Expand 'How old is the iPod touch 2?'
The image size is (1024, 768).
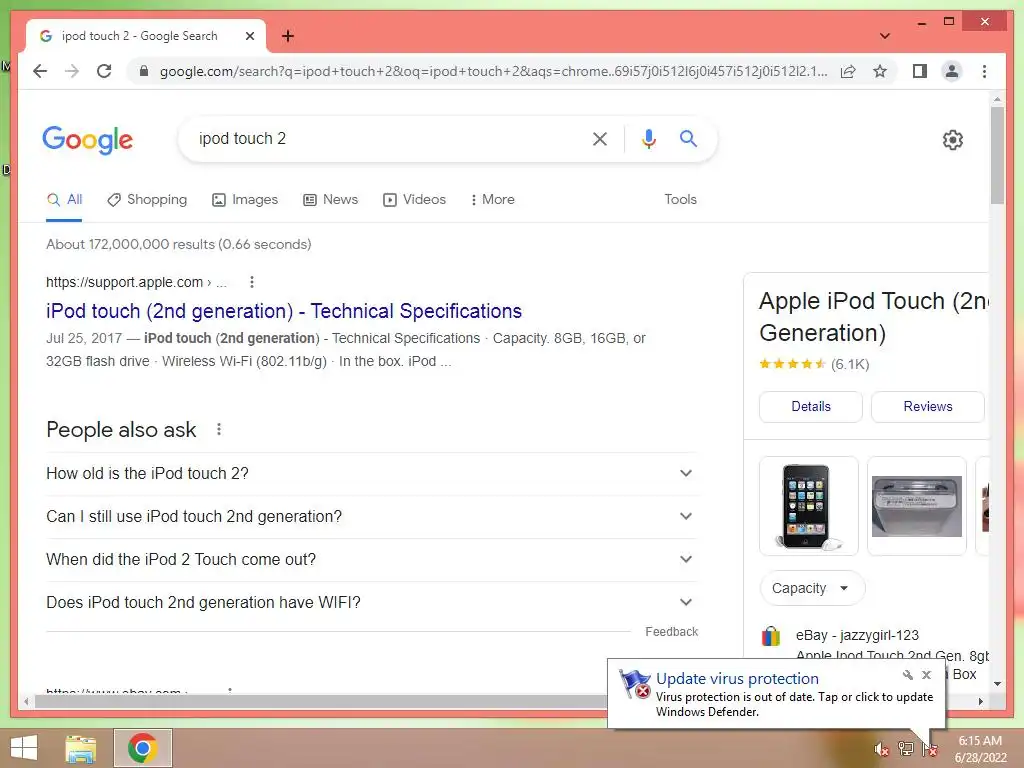tap(370, 473)
